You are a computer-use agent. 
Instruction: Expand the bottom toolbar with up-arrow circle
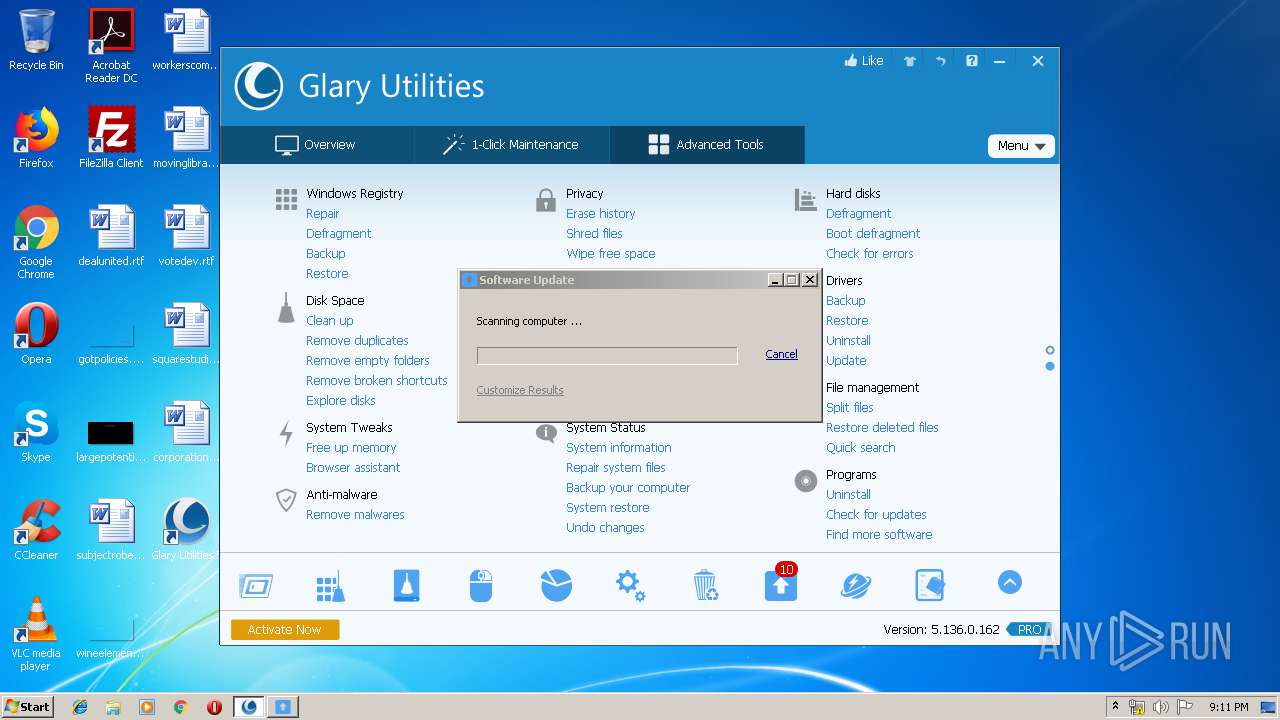click(x=1010, y=582)
